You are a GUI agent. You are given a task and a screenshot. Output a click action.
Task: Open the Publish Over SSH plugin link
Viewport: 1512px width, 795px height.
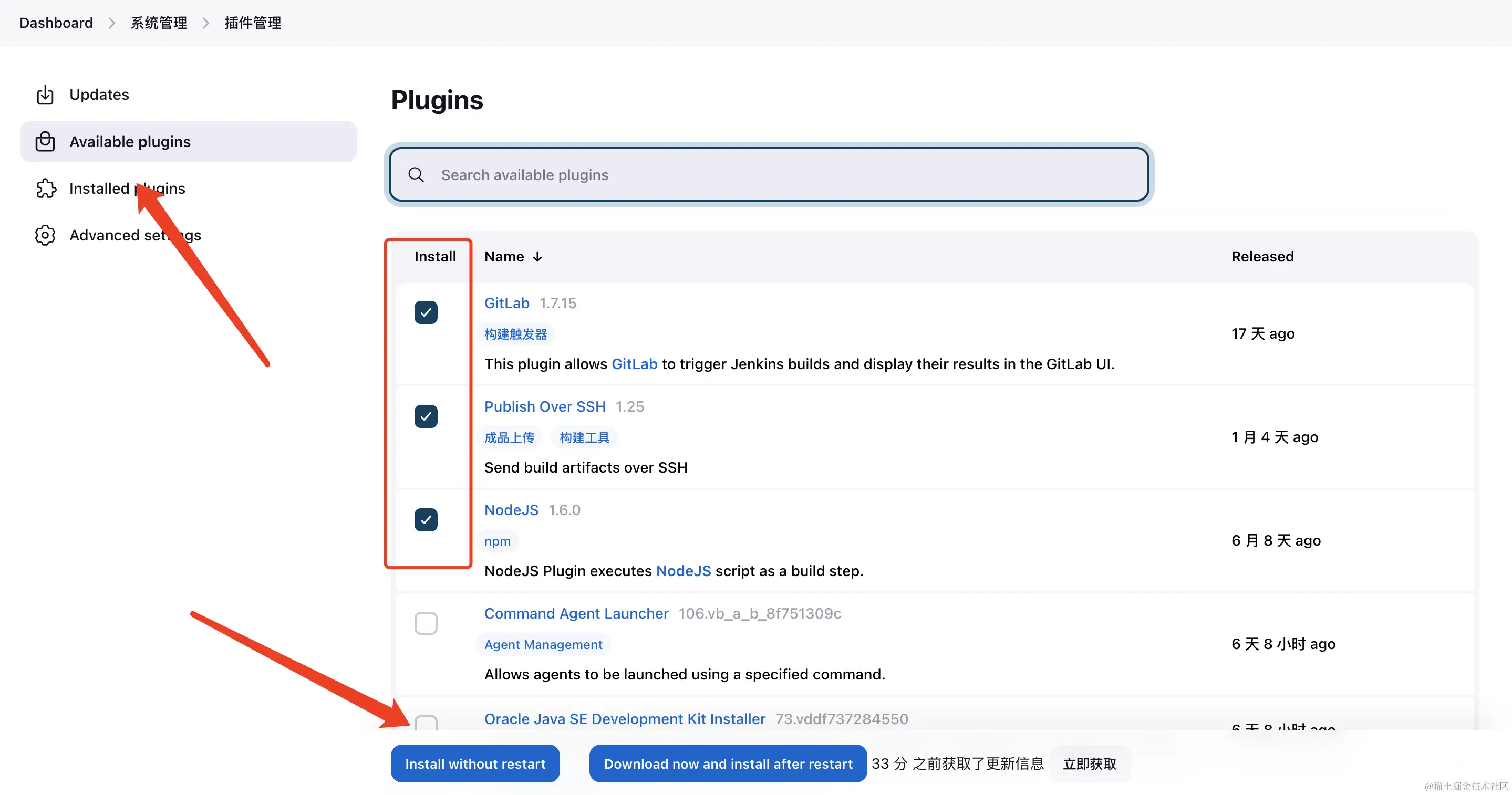tap(544, 406)
